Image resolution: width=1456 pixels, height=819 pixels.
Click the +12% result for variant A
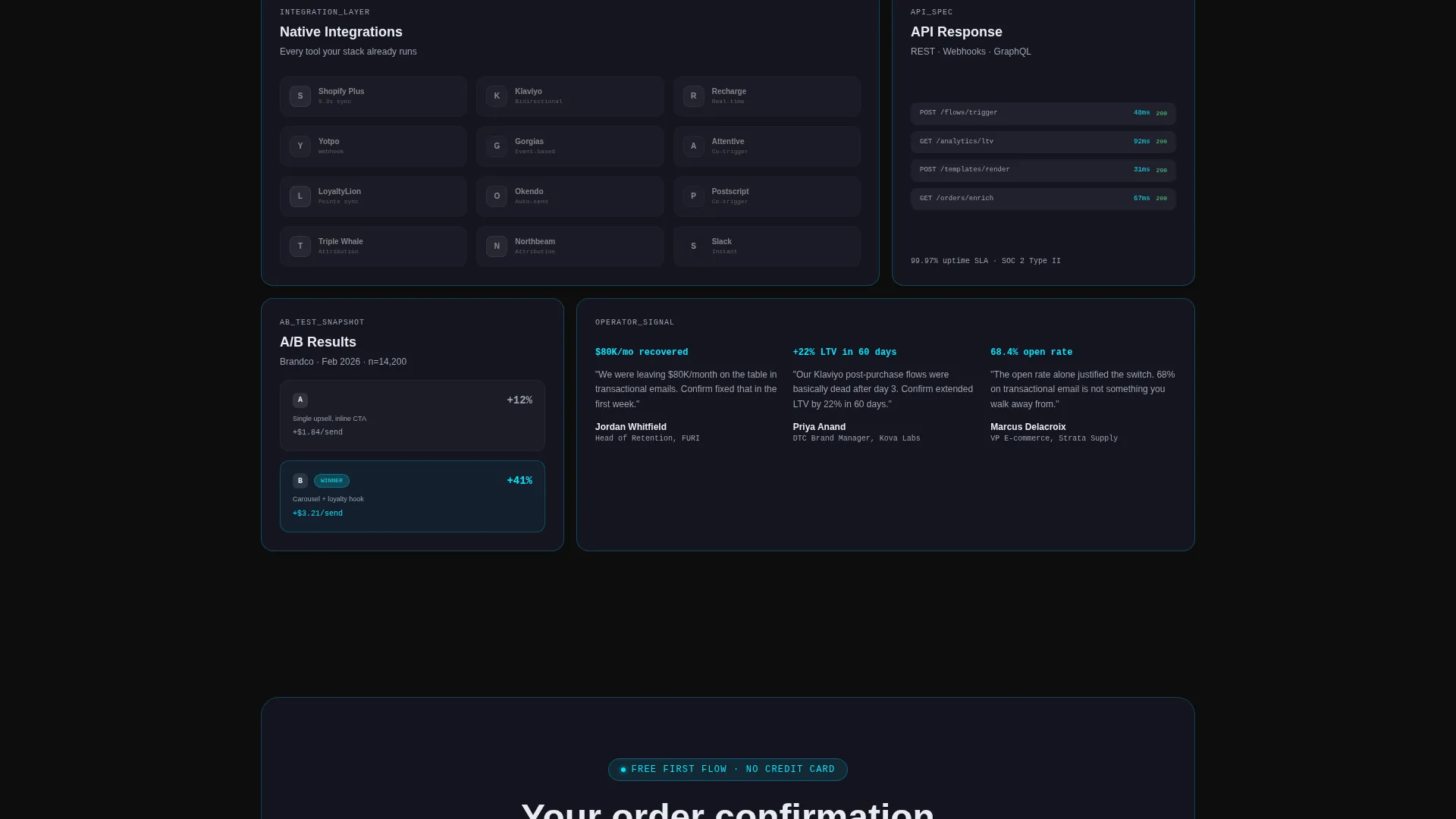click(x=519, y=400)
